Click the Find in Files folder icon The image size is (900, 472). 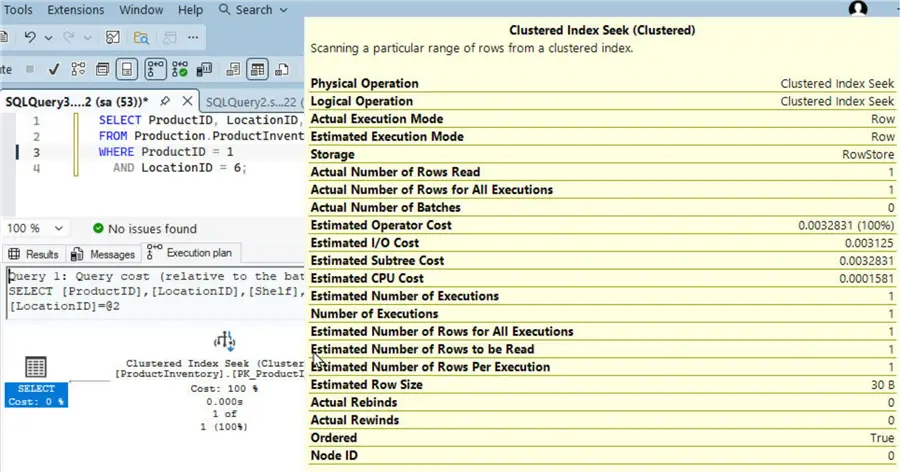click(x=141, y=38)
